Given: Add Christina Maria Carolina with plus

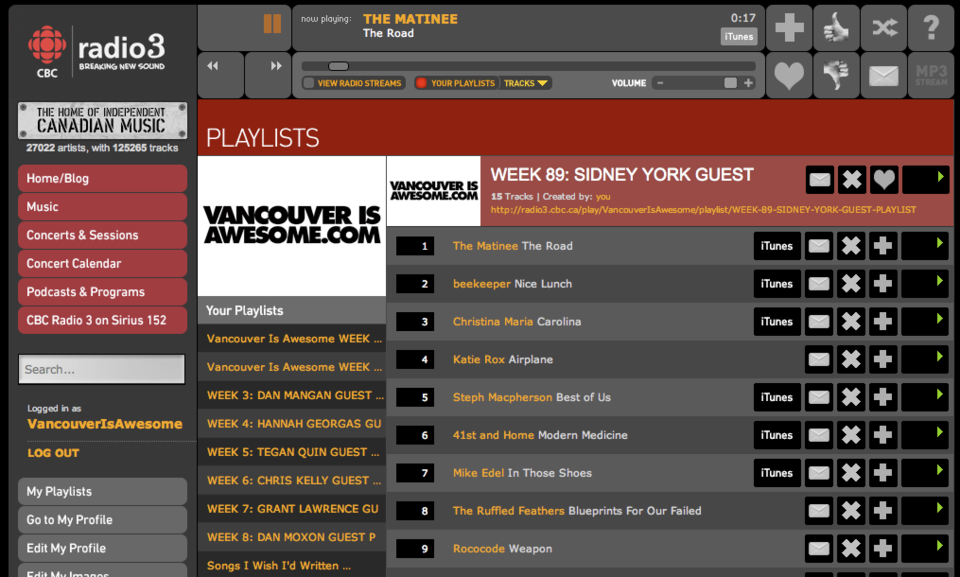Looking at the screenshot, I should click(x=882, y=322).
